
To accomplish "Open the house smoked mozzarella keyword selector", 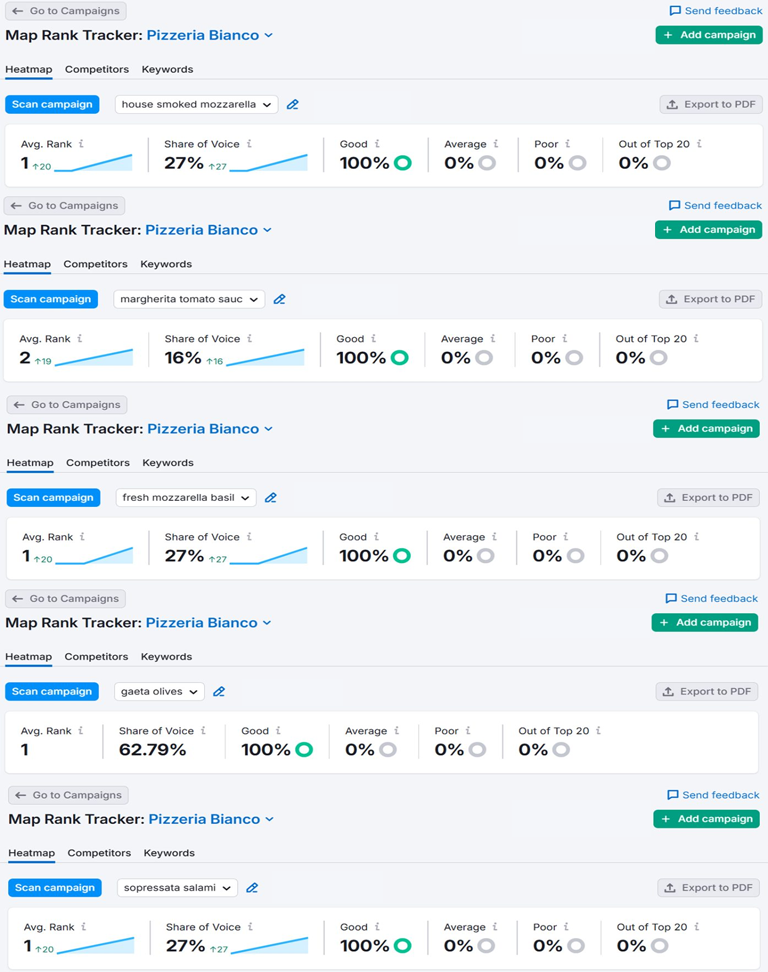I will 196,104.
